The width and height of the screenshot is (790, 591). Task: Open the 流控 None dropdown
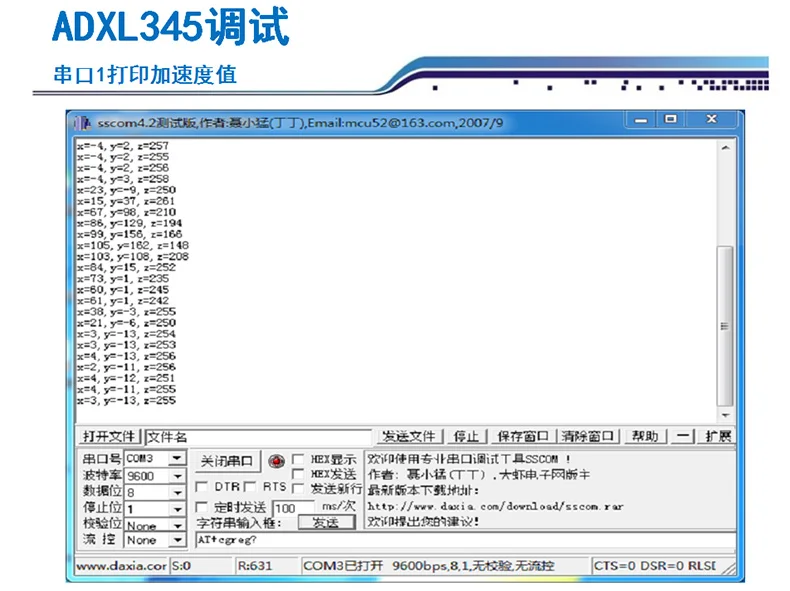pos(177,540)
